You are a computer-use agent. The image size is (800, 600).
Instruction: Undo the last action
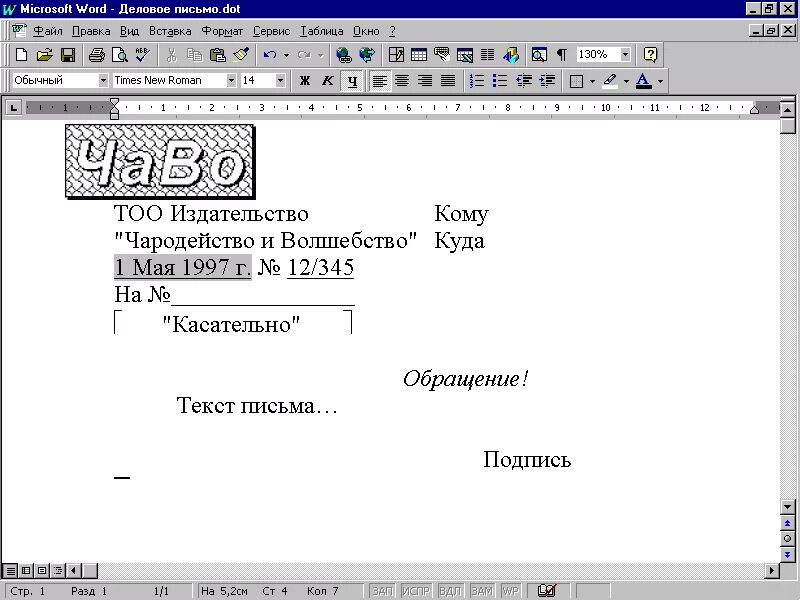(x=269, y=55)
